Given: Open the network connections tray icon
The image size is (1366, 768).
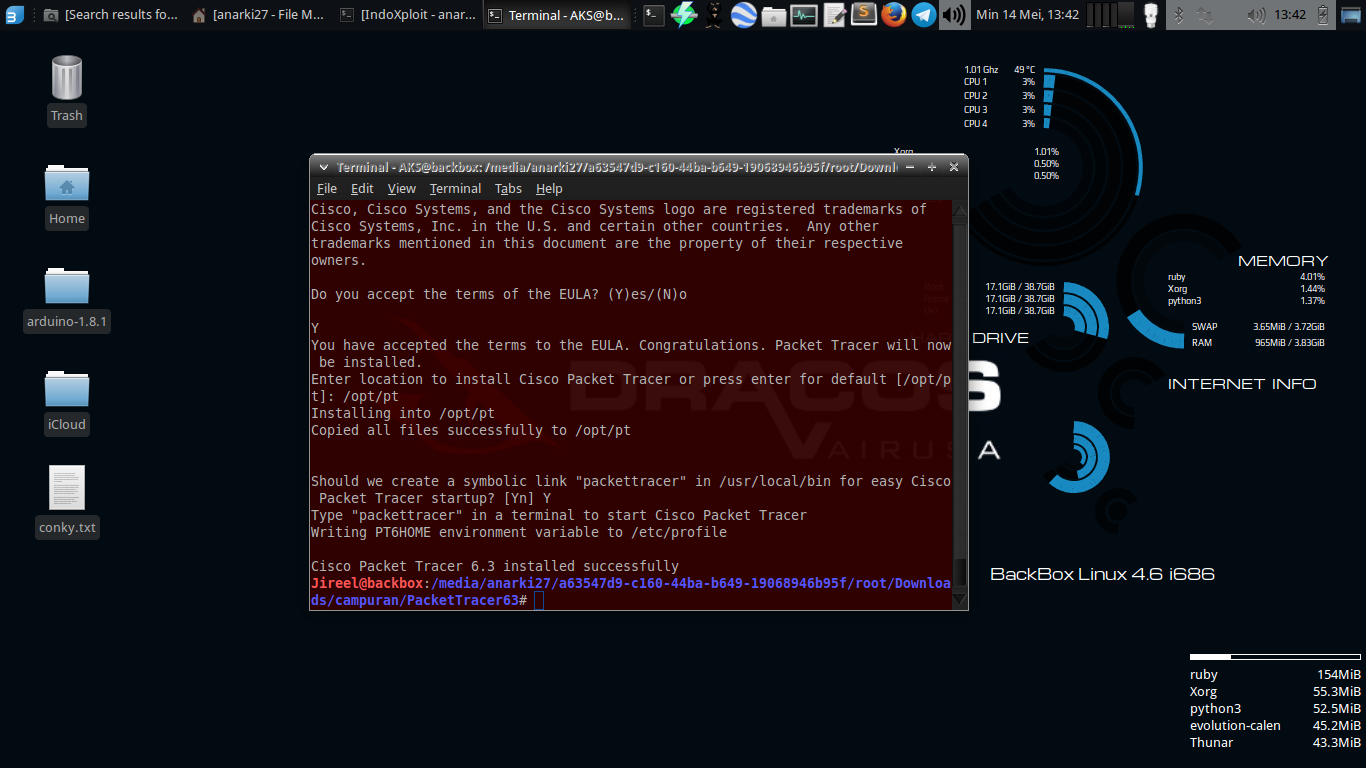Looking at the screenshot, I should pyautogui.click(x=1203, y=15).
